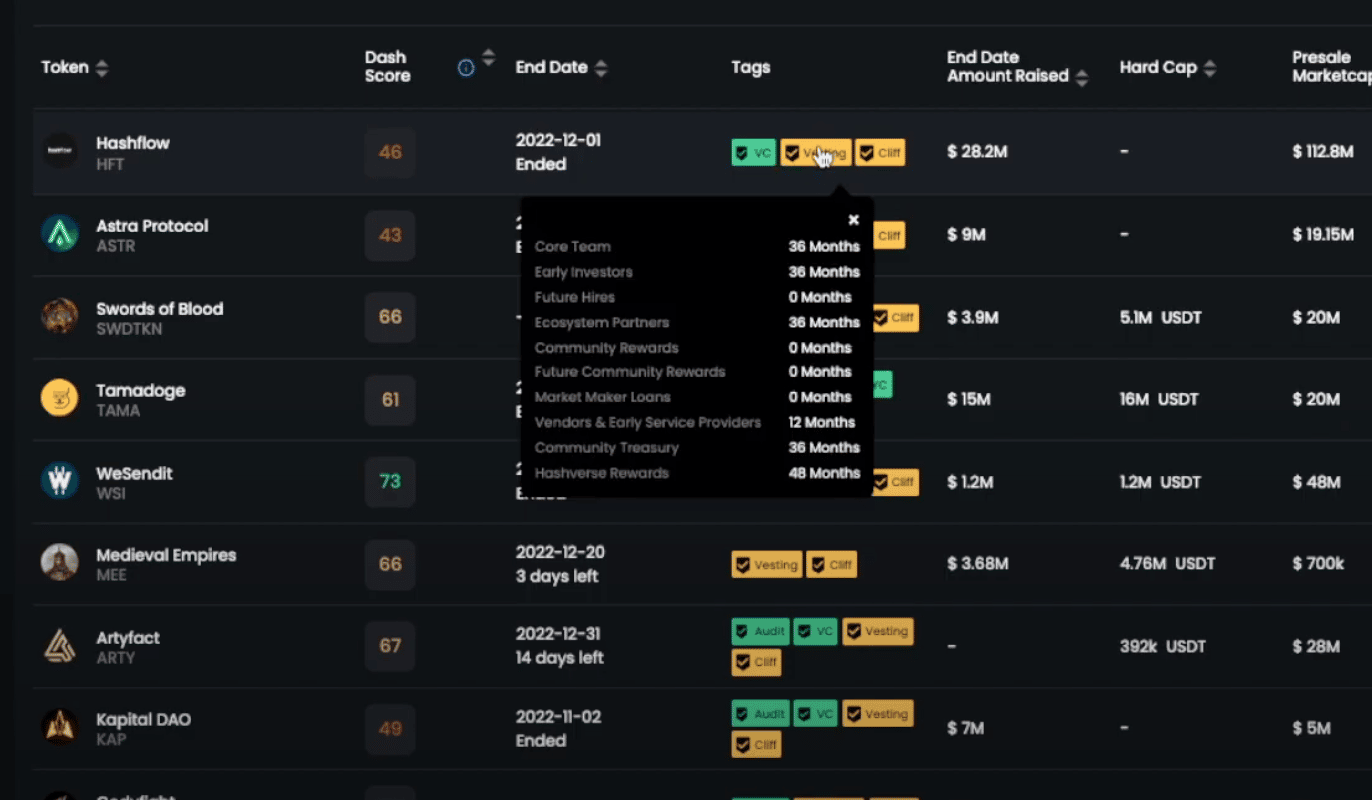The image size is (1372, 800).
Task: Click the VC tag on Artyfact row
Action: pos(816,632)
